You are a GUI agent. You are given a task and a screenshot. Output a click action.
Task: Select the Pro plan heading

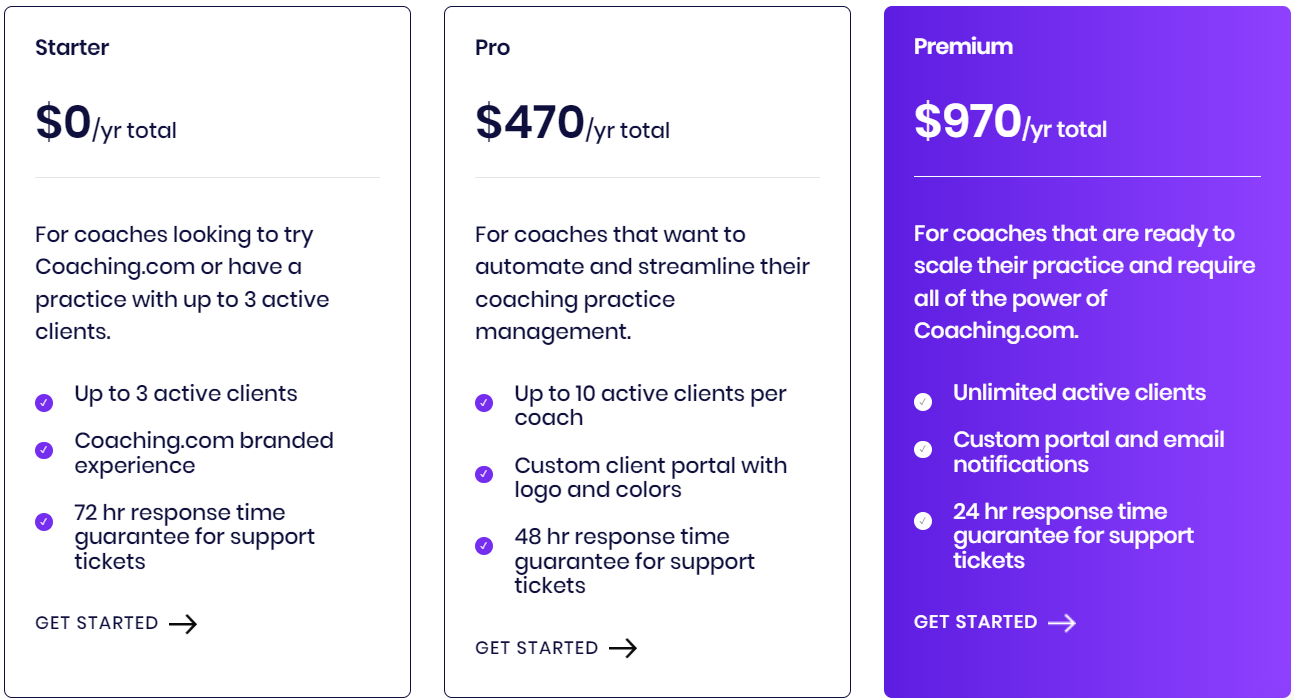pos(492,47)
